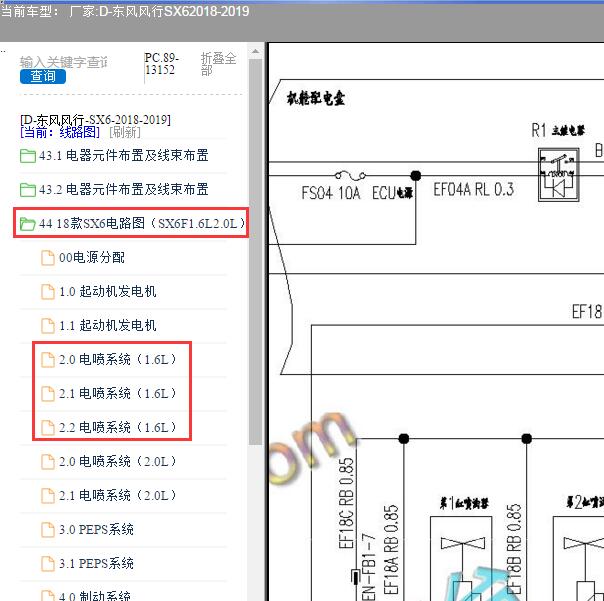Click the sidebar scrollbar up arrow
Viewport: 604px width, 601px height.
[x=255, y=51]
